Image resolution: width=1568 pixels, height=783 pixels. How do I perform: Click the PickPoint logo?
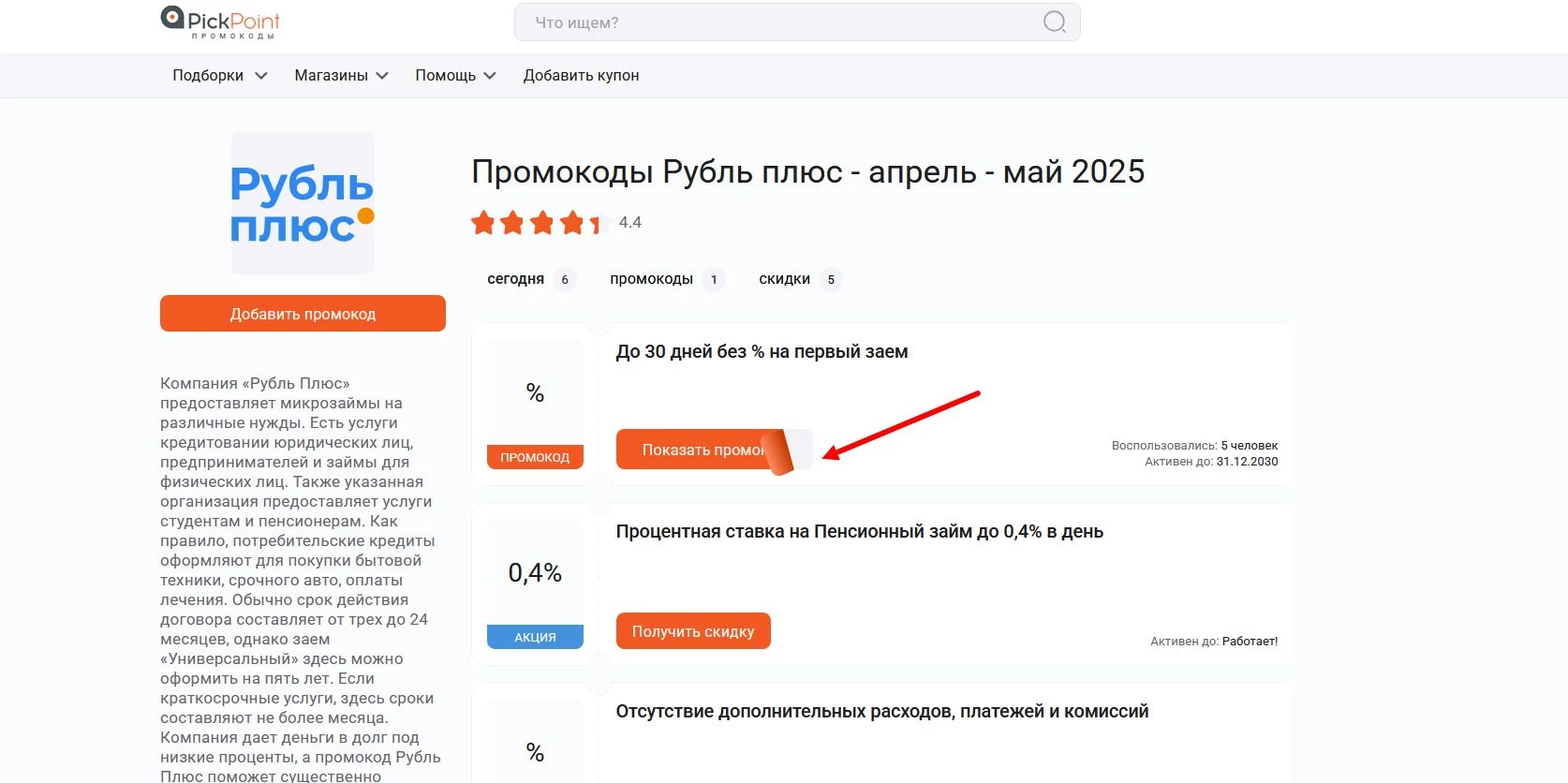[220, 22]
